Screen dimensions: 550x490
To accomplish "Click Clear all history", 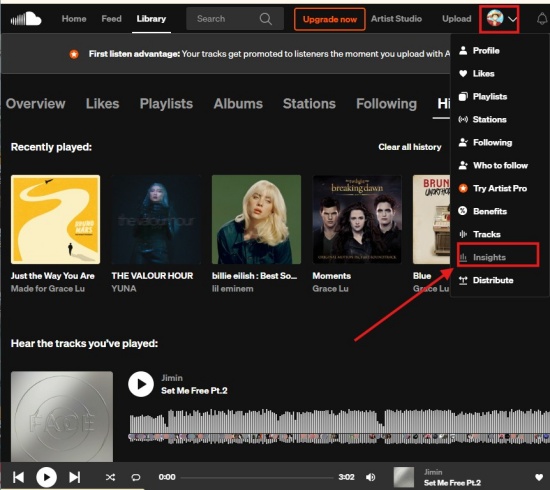I will point(410,147).
